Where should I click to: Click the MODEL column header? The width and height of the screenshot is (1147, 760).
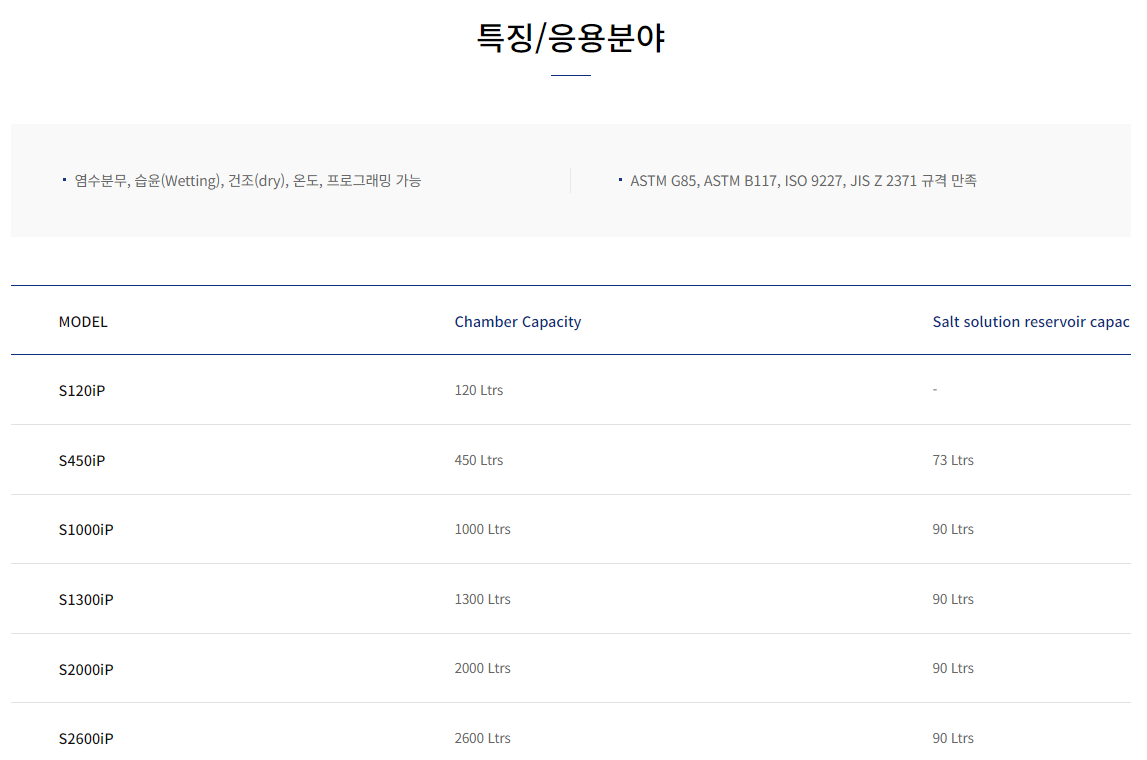pos(83,322)
